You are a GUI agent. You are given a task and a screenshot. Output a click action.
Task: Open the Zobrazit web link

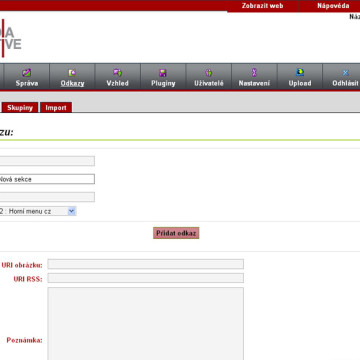tap(262, 6)
